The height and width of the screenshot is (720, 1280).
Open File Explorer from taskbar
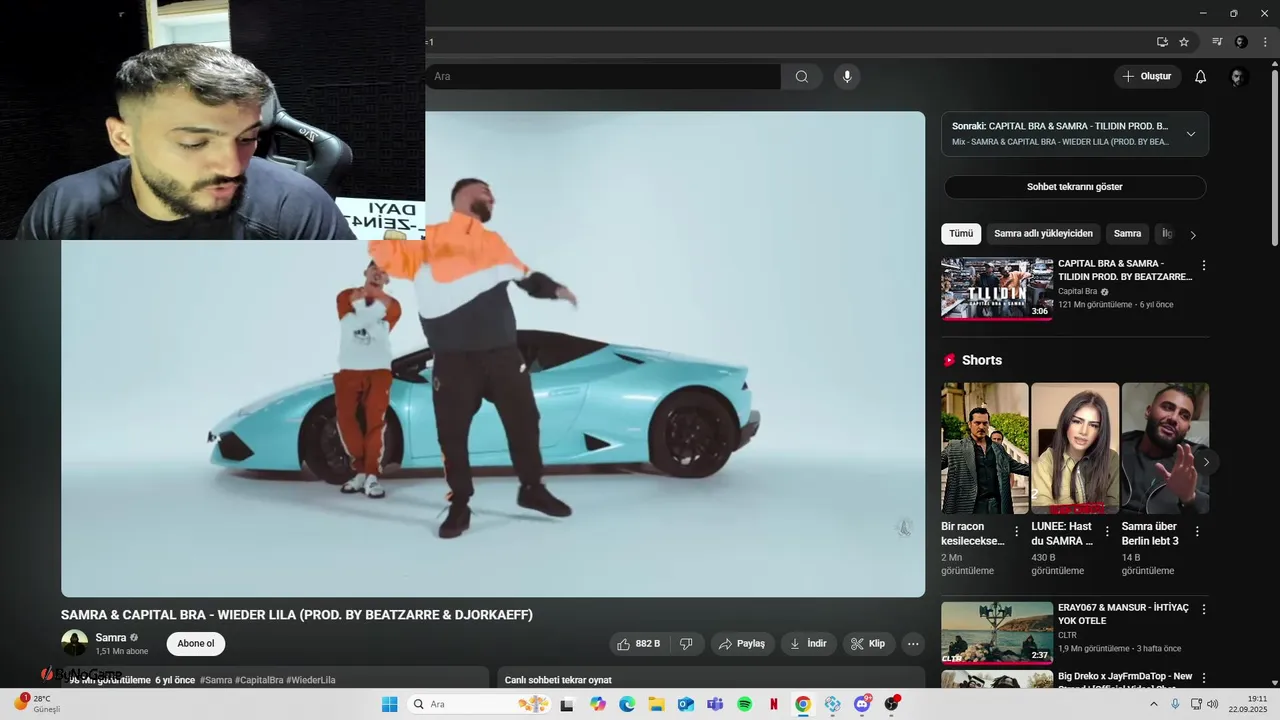pyautogui.click(x=656, y=704)
